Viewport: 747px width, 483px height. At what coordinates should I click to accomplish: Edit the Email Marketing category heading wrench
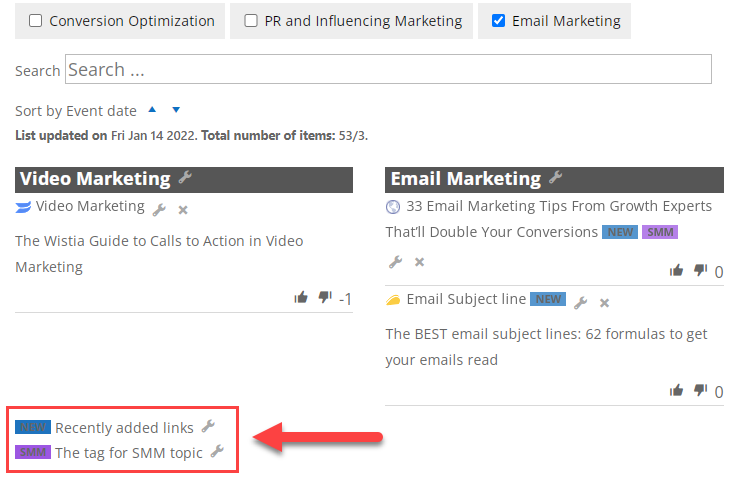click(x=556, y=178)
